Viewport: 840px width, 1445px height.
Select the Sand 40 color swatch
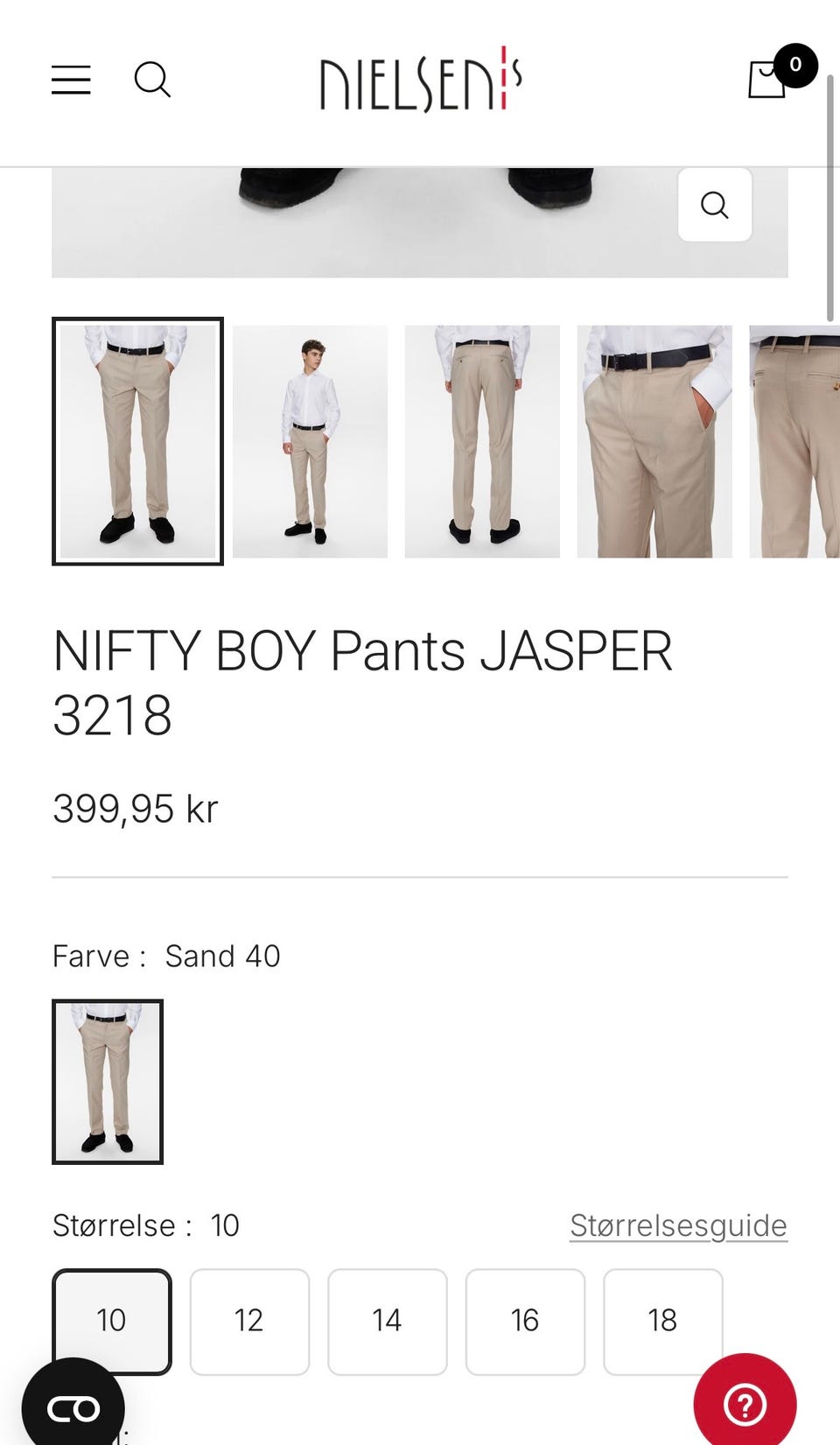(x=108, y=1082)
